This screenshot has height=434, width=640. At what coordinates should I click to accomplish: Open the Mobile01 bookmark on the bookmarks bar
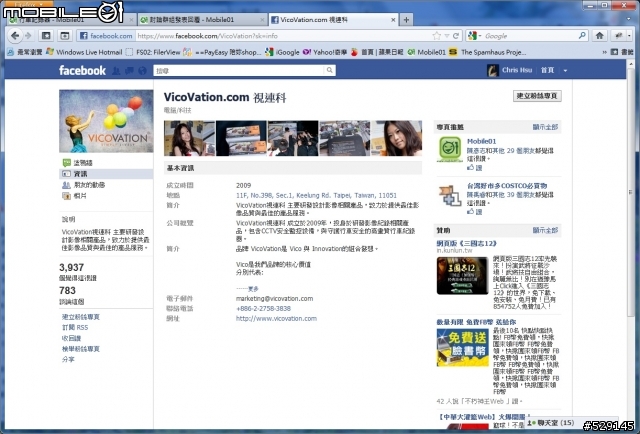pyautogui.click(x=427, y=52)
